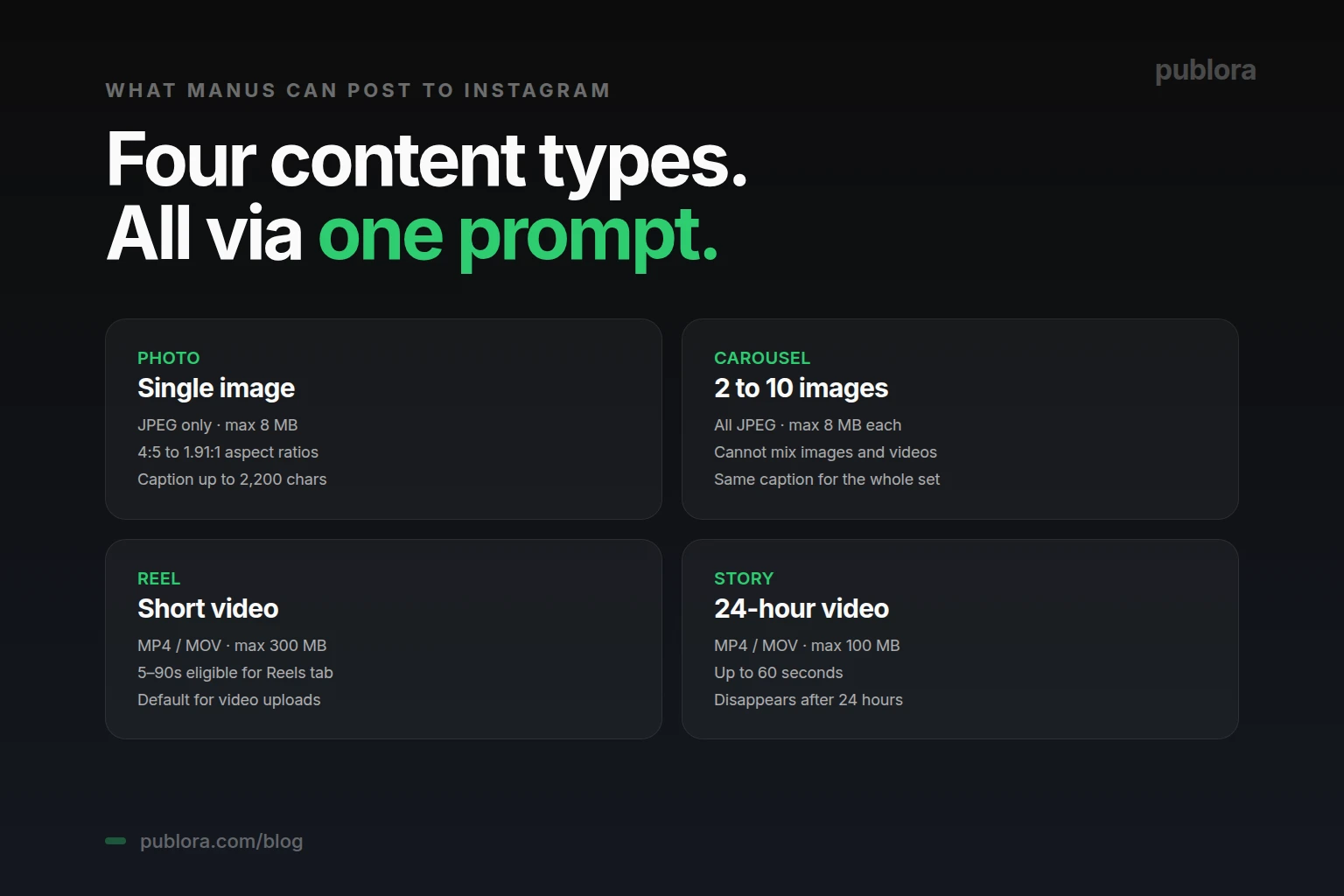This screenshot has height=896, width=1344.
Task: Click 'Cannot mix images and videos' line
Action: (x=825, y=452)
